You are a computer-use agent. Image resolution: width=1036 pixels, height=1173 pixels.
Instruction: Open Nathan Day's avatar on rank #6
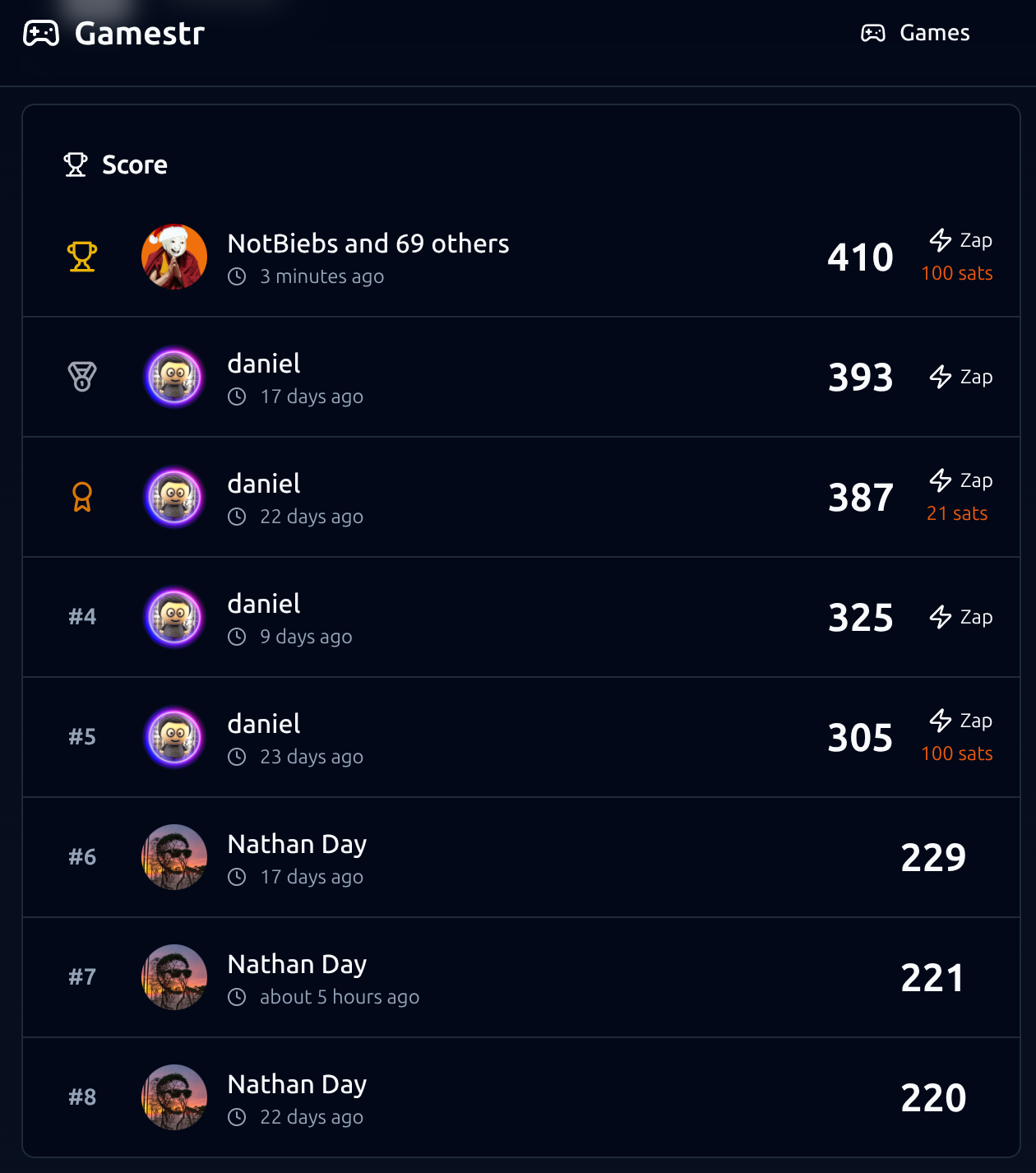point(174,857)
